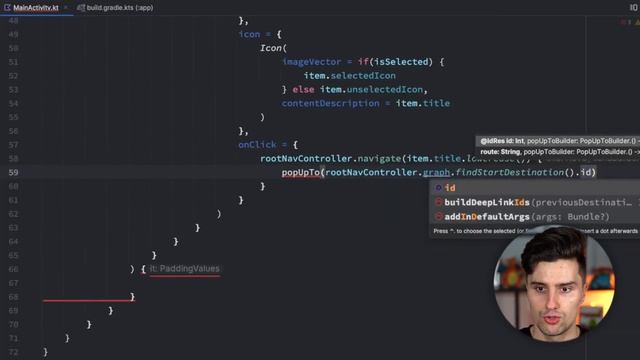640x360 pixels.
Task: Click the method icon beside addInDefaultArgs
Action: (x=439, y=217)
